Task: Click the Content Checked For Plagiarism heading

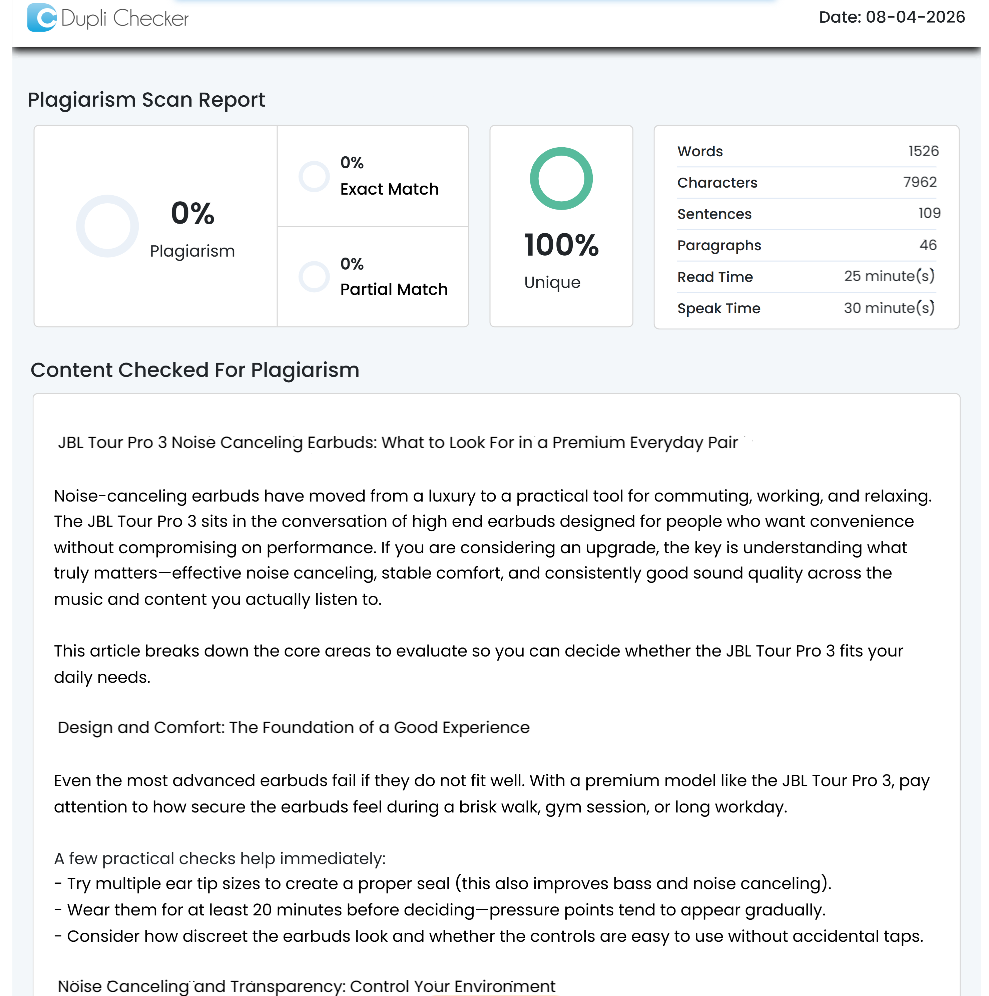Action: pos(195,370)
